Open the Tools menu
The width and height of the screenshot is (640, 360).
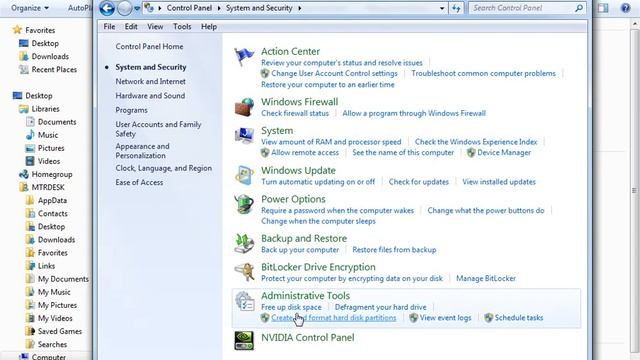[182, 27]
